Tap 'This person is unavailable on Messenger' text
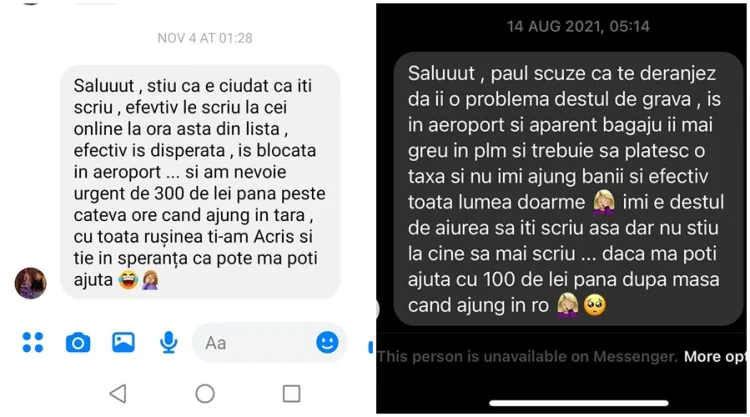Image resolution: width=750 pixels, height=417 pixels. click(527, 357)
